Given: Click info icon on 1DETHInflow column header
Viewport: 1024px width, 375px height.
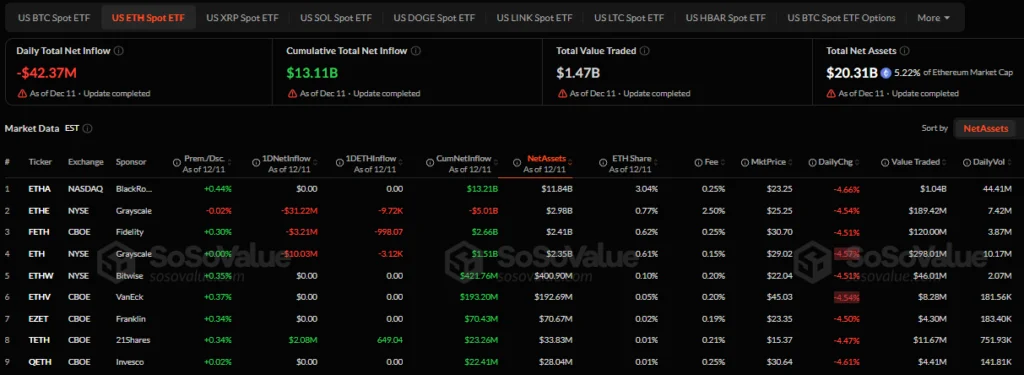Looking at the screenshot, I should pyautogui.click(x=340, y=162).
